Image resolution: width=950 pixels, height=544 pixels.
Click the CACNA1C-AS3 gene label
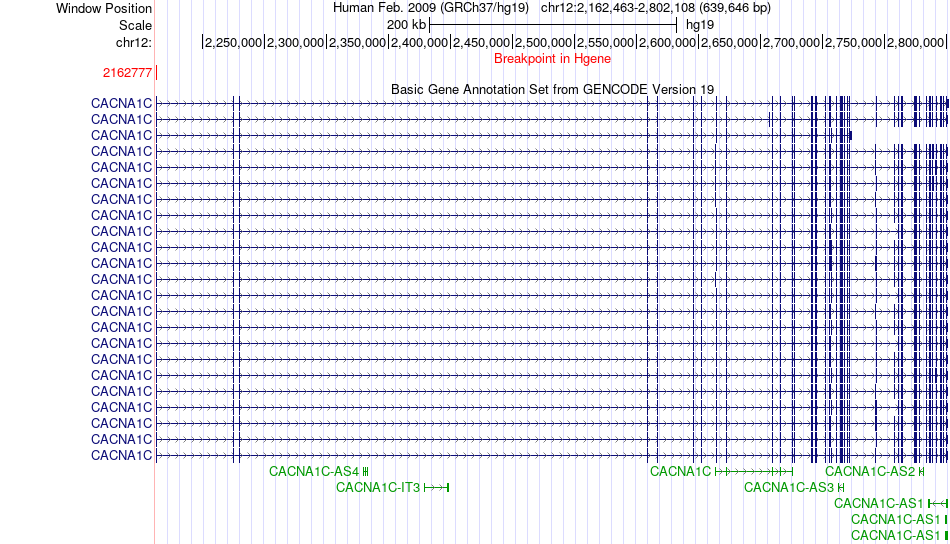(788, 487)
